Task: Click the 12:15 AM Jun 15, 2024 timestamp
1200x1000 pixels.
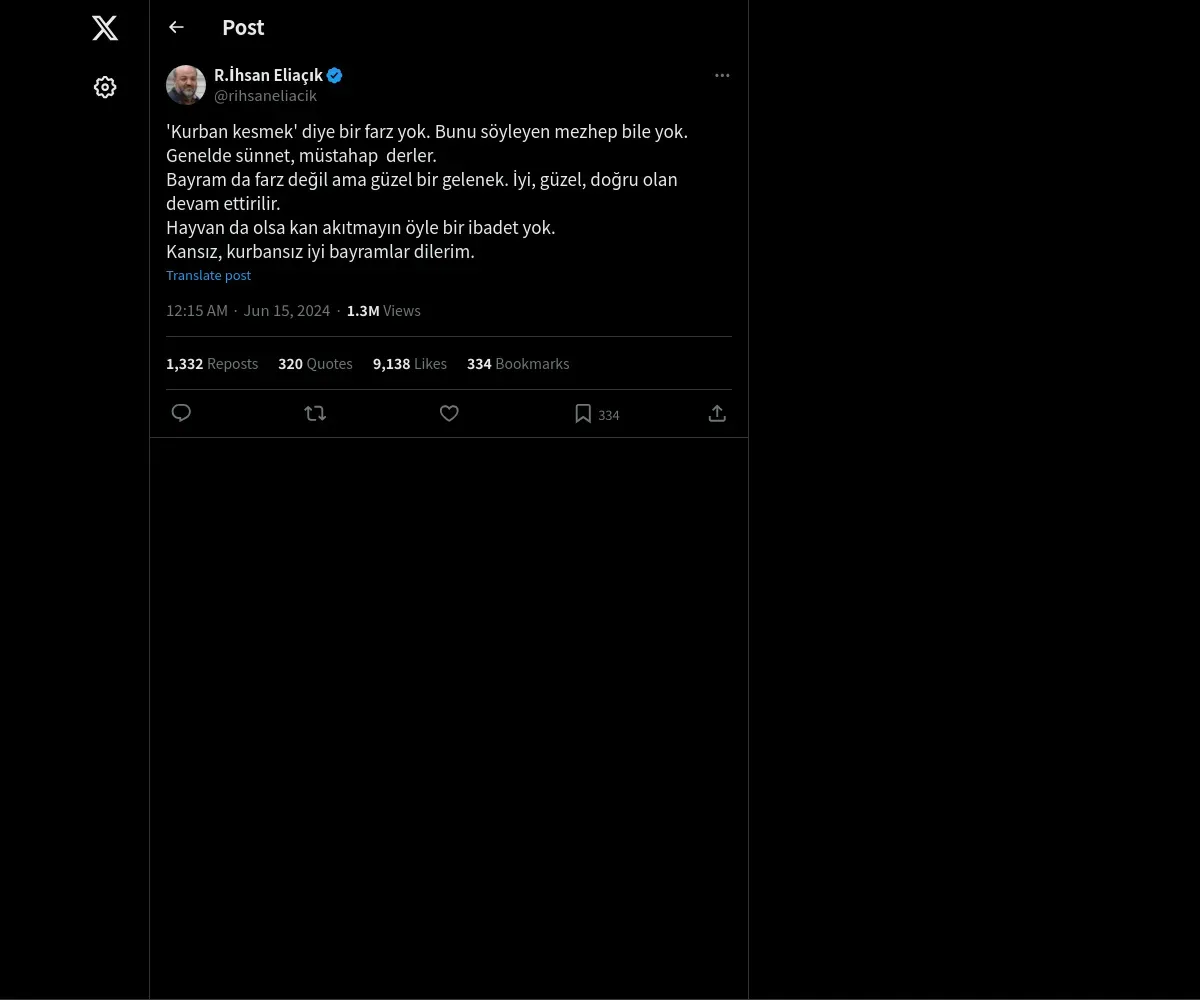Action: pos(248,311)
